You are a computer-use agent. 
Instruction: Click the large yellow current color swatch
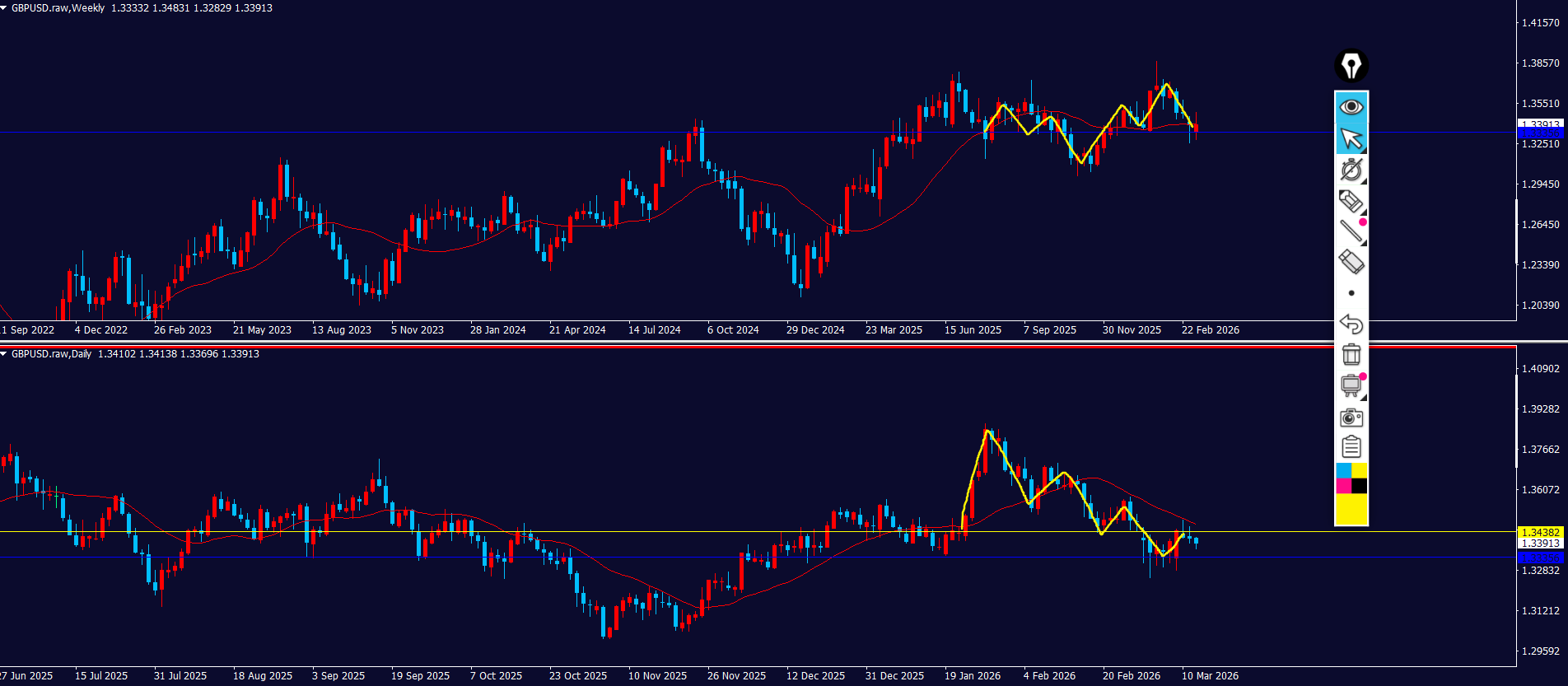click(x=1351, y=509)
